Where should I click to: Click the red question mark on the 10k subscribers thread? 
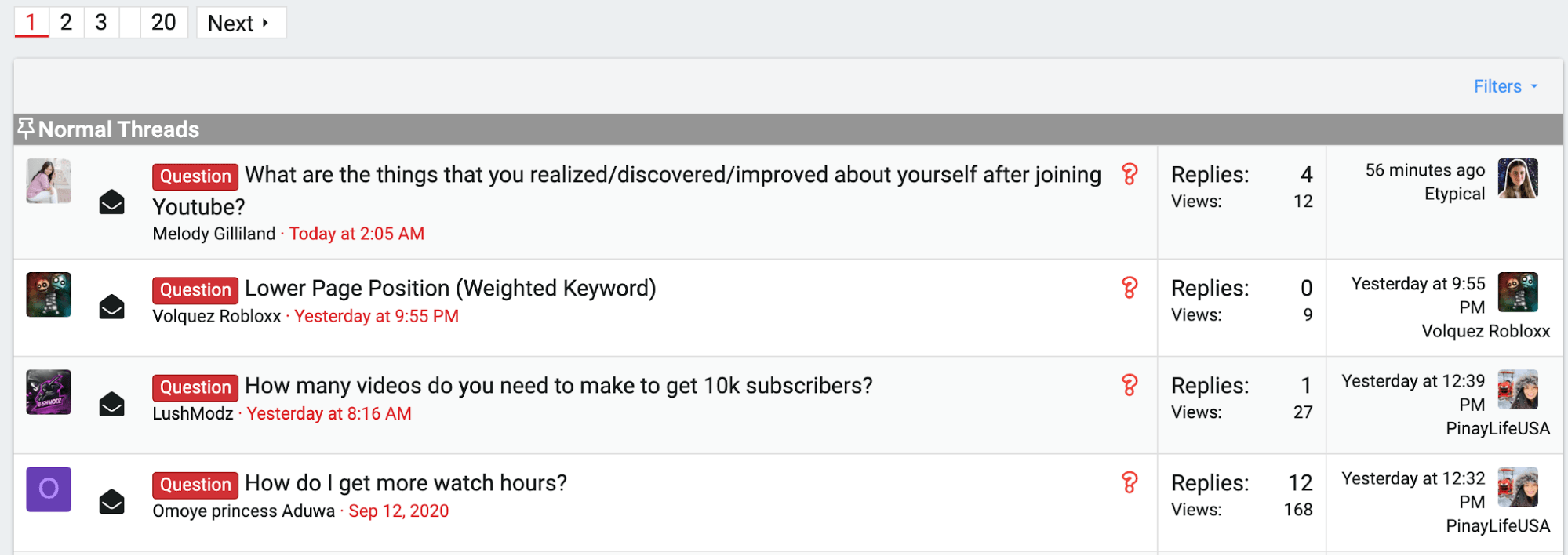[1130, 386]
